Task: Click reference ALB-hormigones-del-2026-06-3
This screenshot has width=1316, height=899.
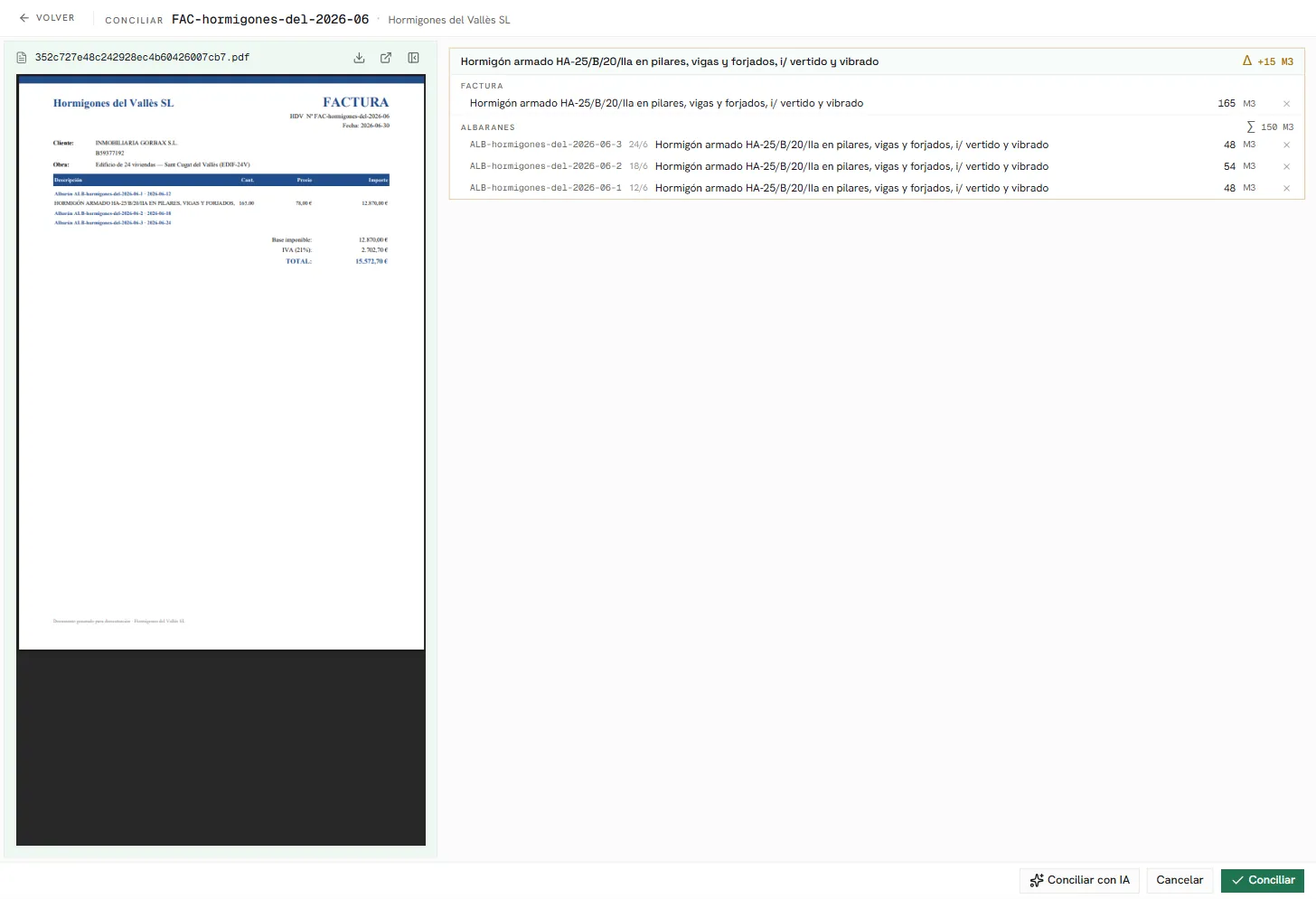Action: [x=546, y=145]
